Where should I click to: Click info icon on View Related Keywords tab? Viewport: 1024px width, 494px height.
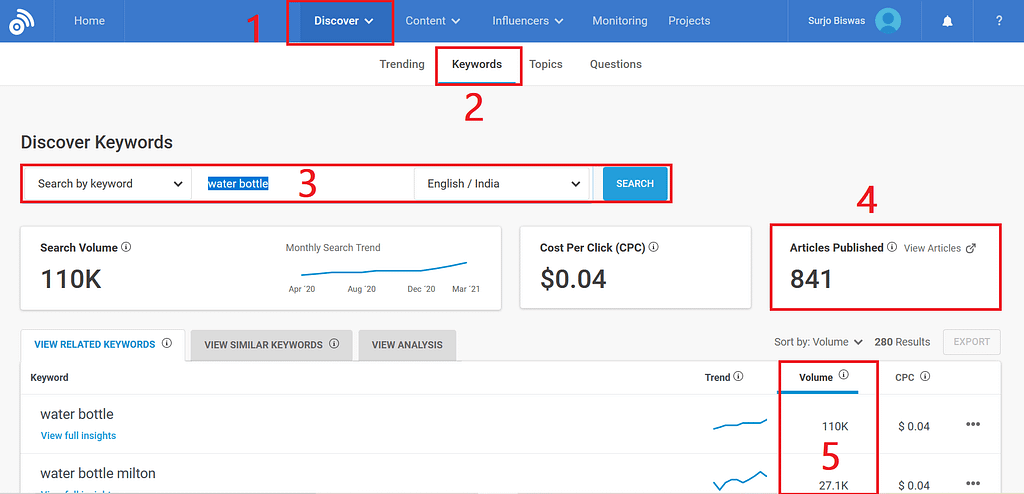167,344
